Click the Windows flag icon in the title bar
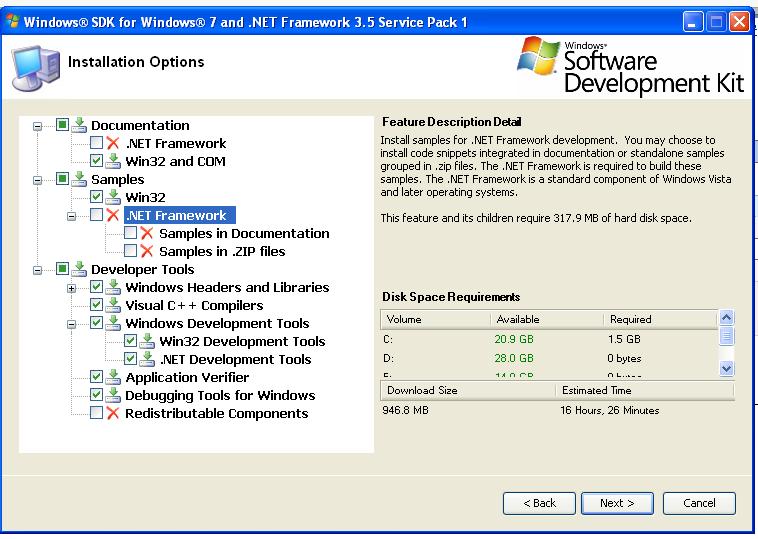Image resolution: width=758 pixels, height=539 pixels. pos(12,21)
